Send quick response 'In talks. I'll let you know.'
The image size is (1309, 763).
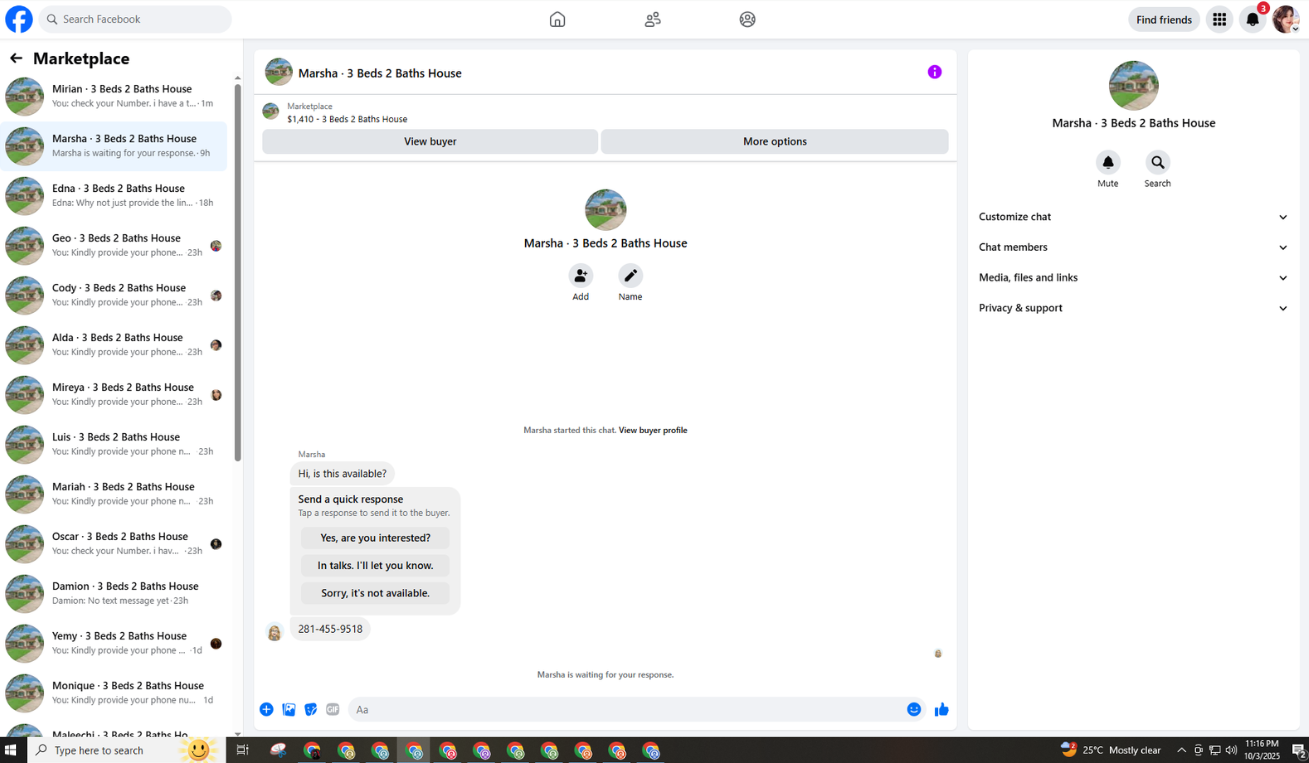pyautogui.click(x=375, y=565)
